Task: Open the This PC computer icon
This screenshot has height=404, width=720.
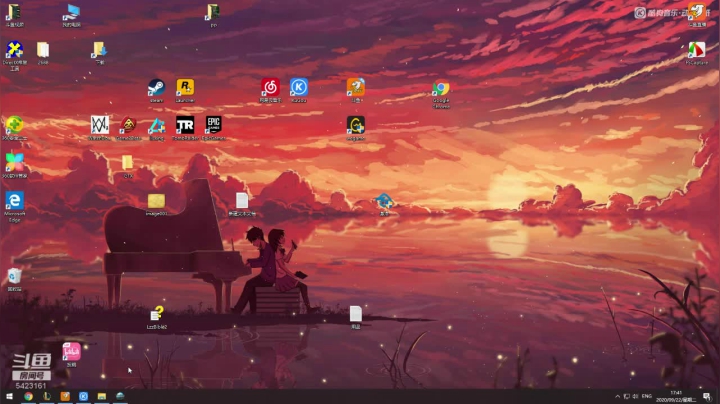Action: (x=72, y=15)
